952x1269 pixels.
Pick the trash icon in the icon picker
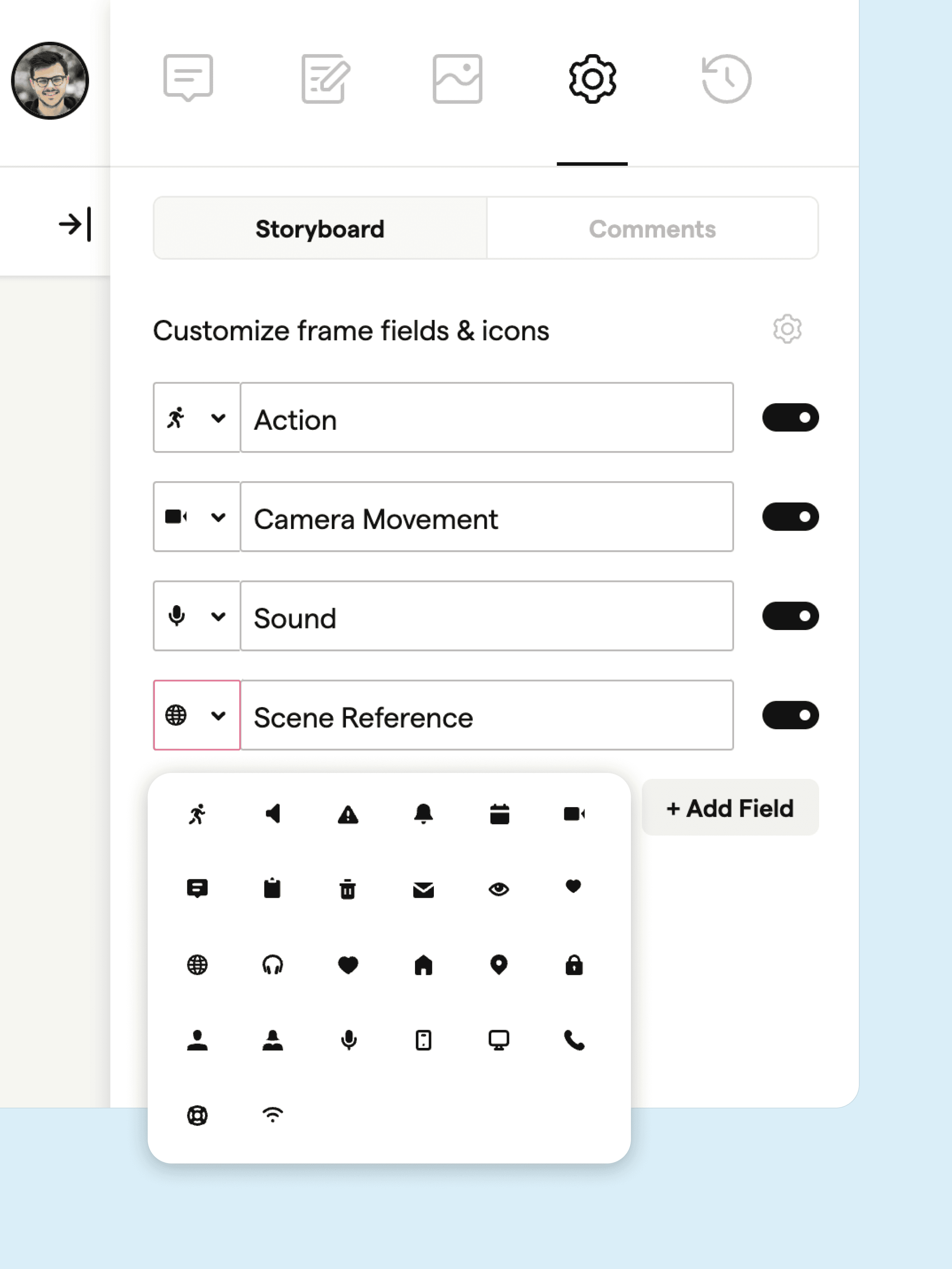pos(348,889)
